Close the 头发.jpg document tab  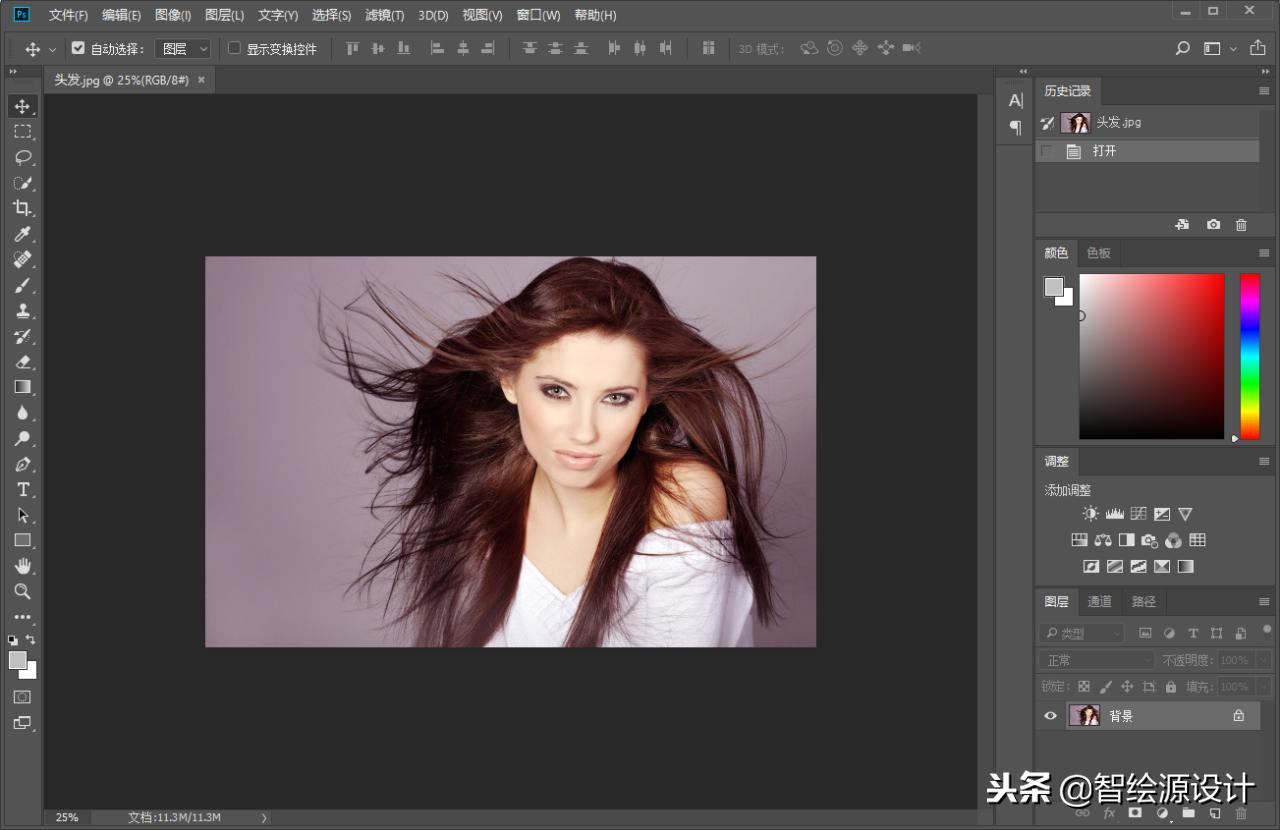pos(201,80)
